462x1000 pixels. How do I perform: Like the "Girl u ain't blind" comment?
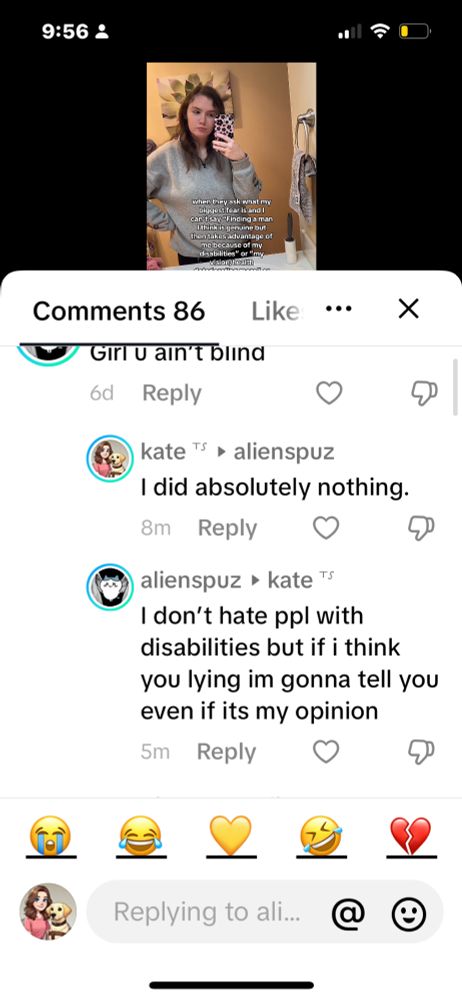(x=329, y=393)
